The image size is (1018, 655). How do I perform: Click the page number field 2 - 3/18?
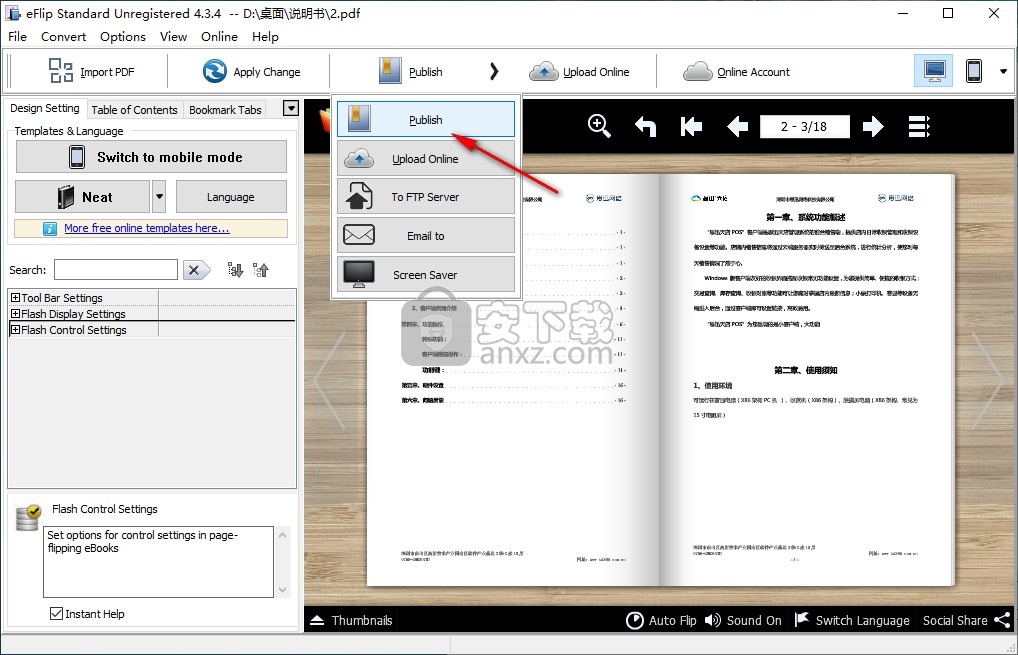[804, 126]
